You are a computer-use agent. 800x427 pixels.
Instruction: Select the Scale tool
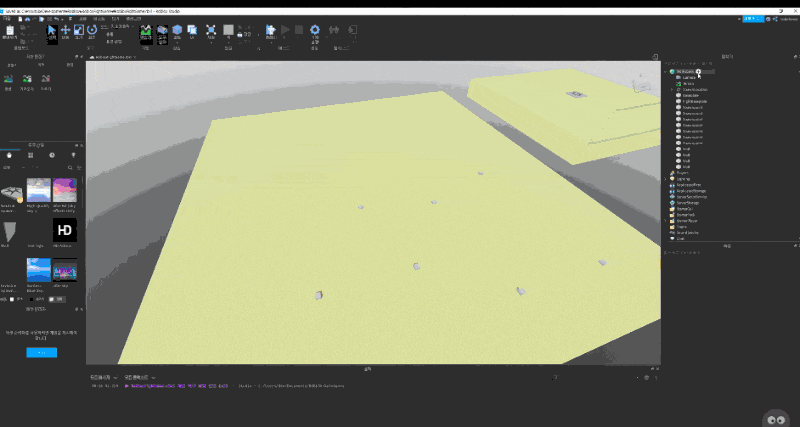pos(79,30)
